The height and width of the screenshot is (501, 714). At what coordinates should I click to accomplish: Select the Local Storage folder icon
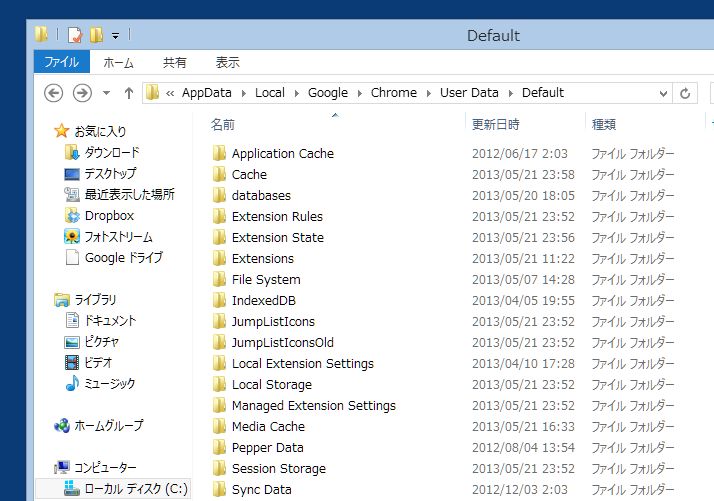coord(219,384)
